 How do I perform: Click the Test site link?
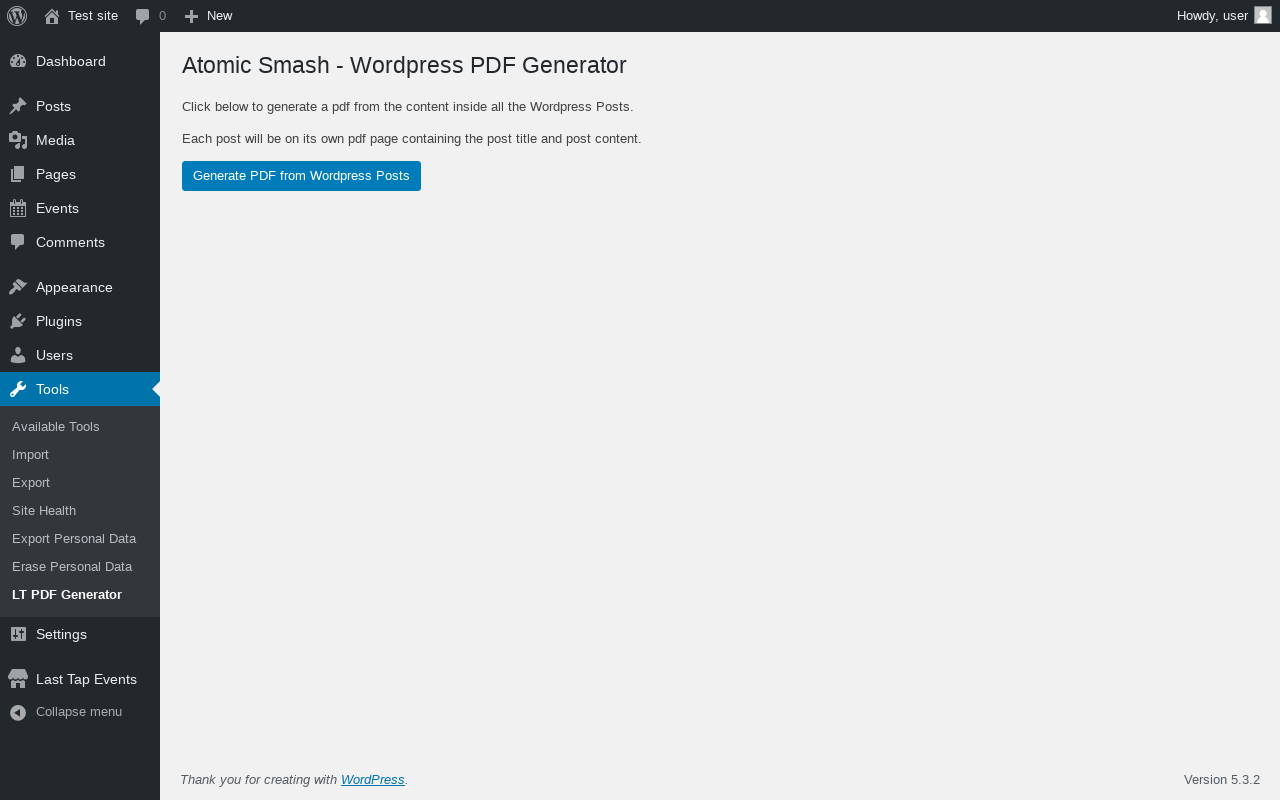coord(93,16)
